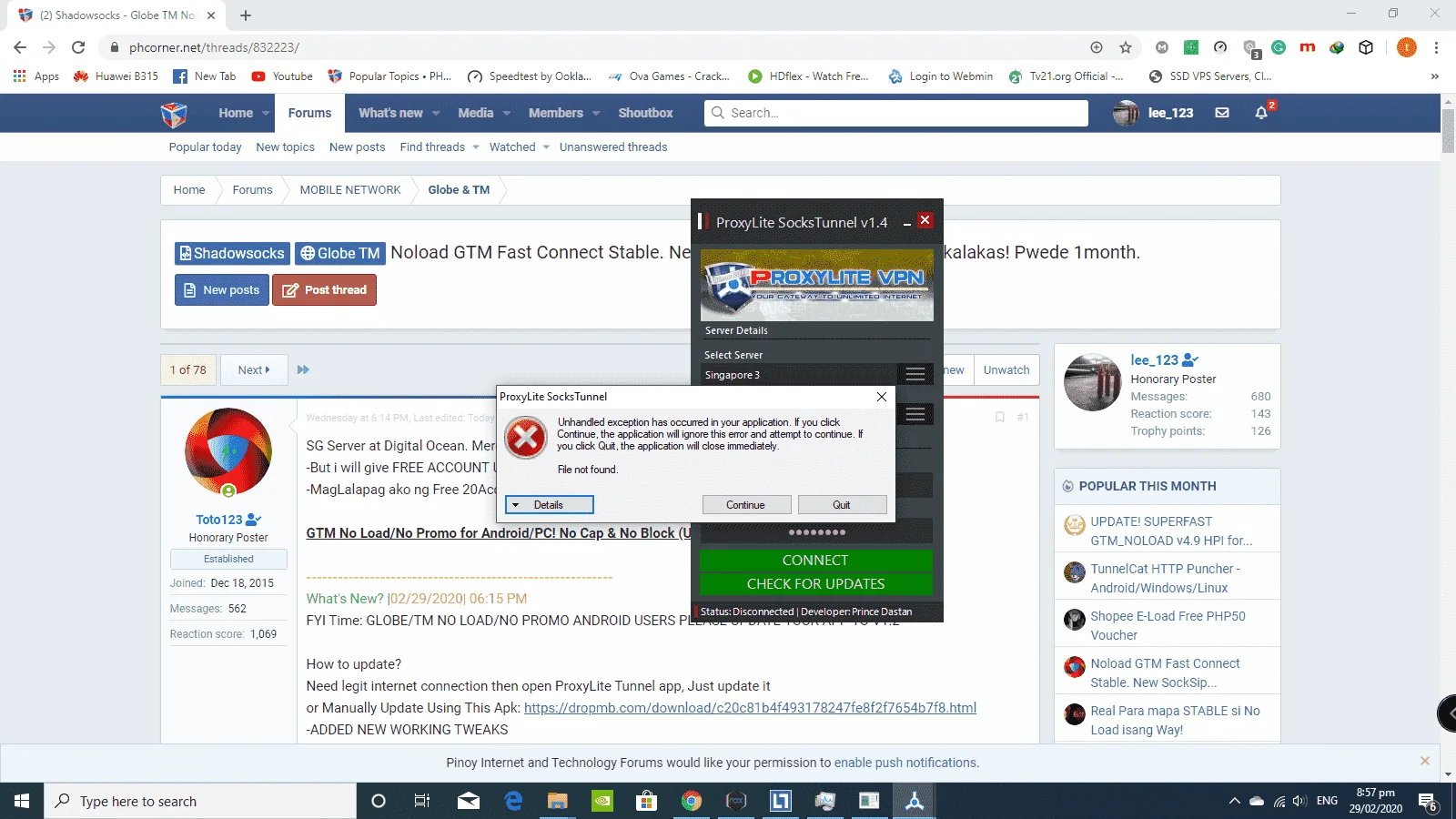The width and height of the screenshot is (1456, 819).
Task: Open new tab with the plus button
Action: click(x=246, y=15)
